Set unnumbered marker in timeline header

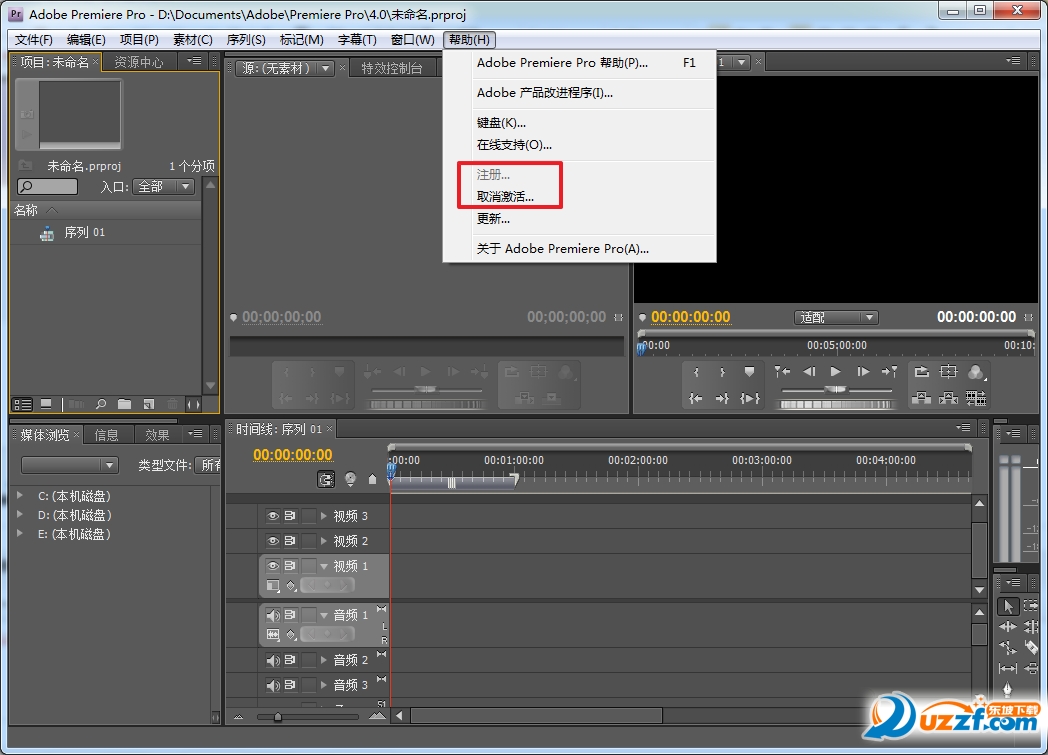click(372, 479)
